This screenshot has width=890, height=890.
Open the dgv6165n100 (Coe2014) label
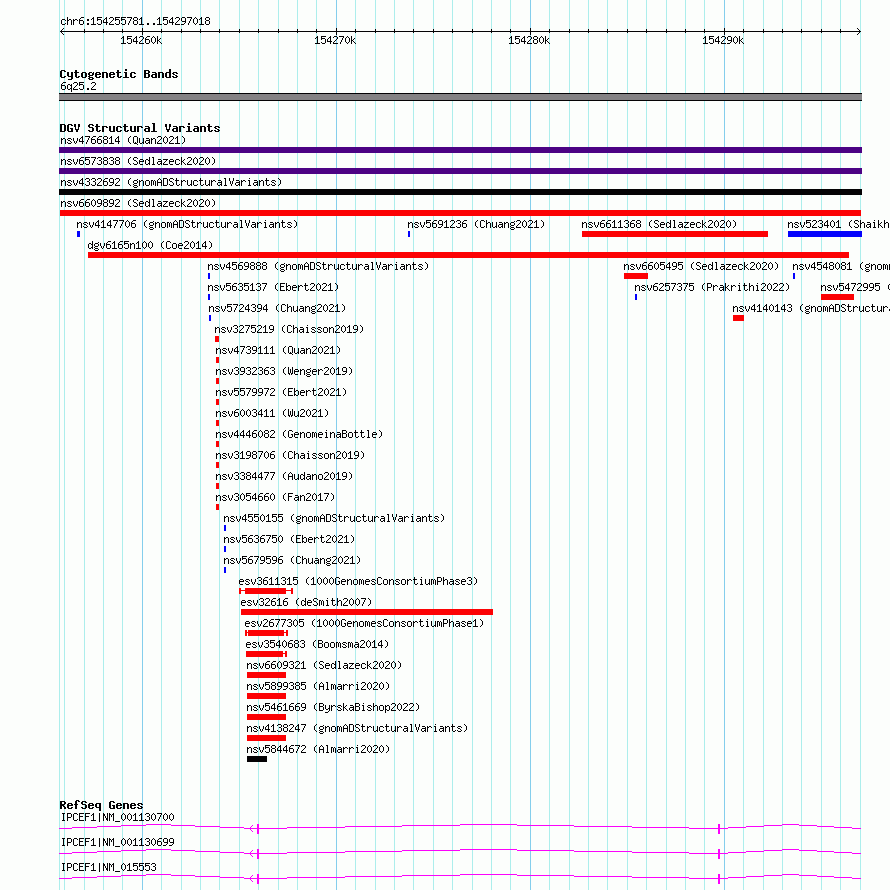(x=150, y=245)
